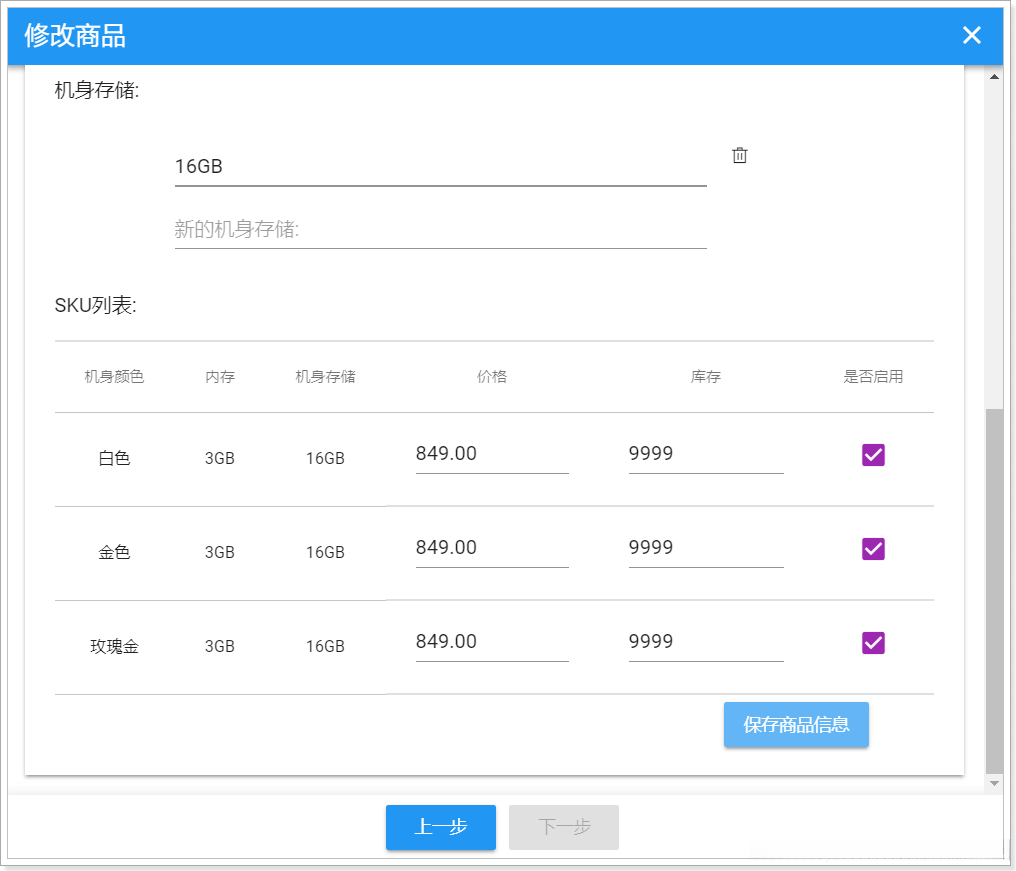1016x871 pixels.
Task: Go back with the 上一步 button
Action: tap(441, 827)
